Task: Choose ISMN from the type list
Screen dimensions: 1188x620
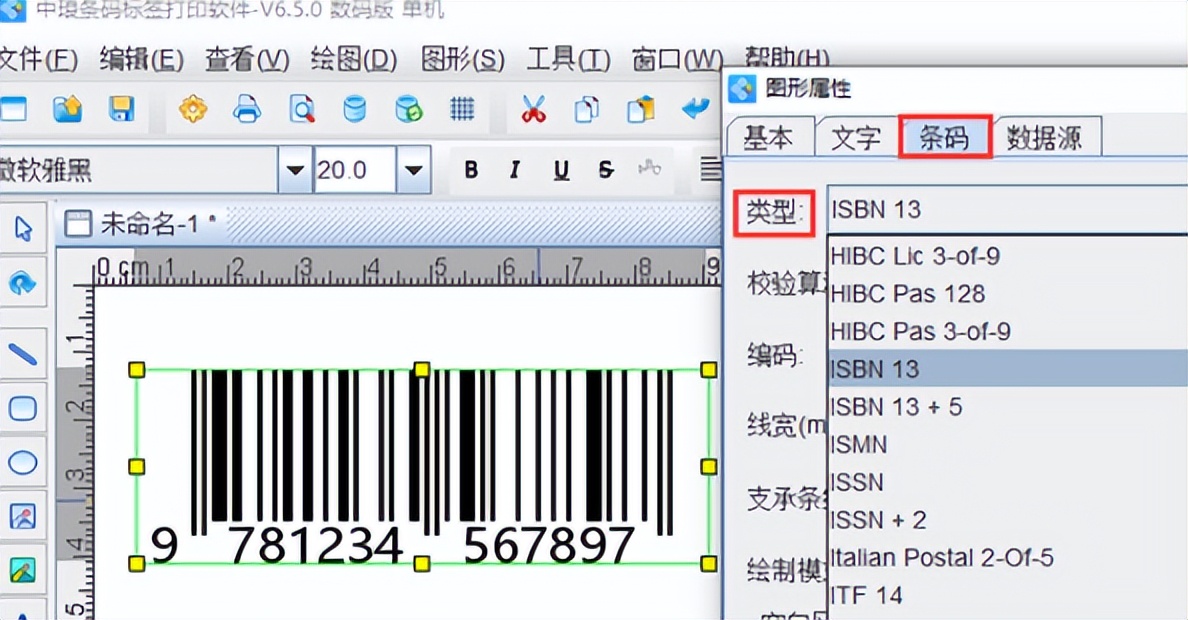Action: [x=1008, y=444]
